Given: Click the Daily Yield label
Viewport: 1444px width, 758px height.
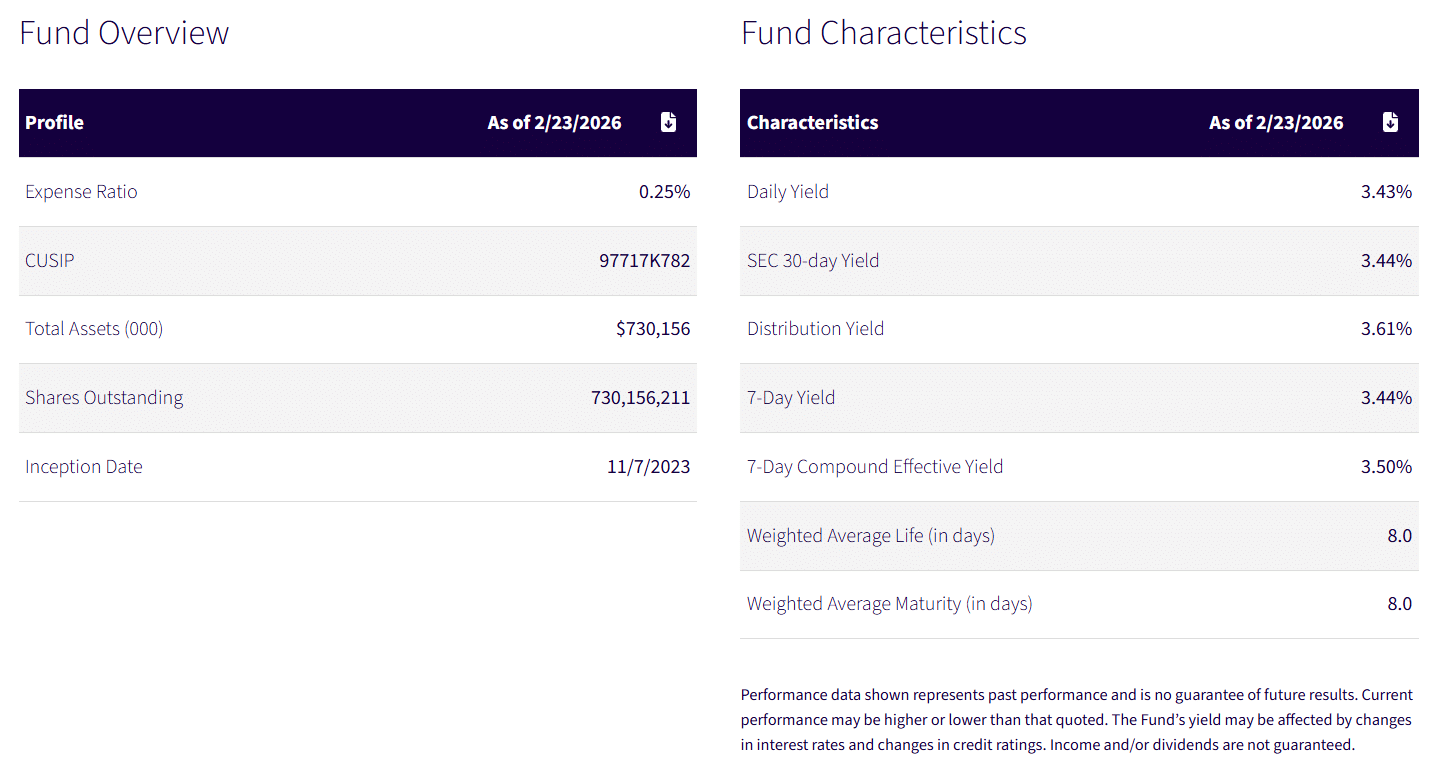Looking at the screenshot, I should tap(788, 192).
